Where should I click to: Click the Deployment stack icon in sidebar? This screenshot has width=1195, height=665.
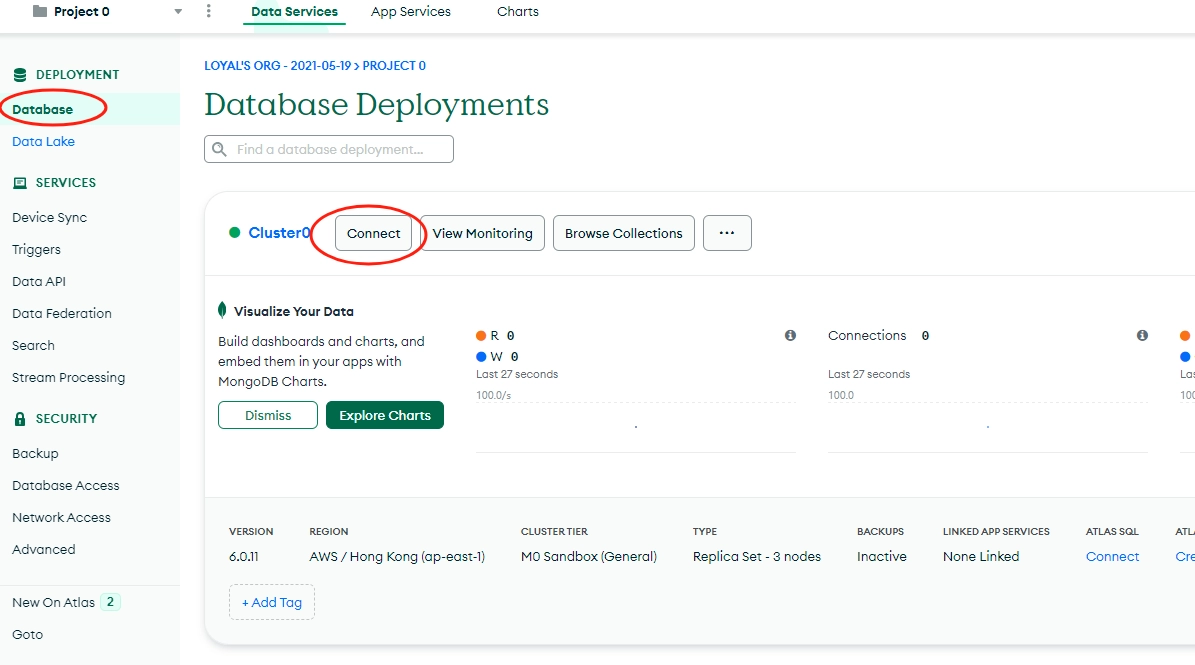click(x=20, y=75)
